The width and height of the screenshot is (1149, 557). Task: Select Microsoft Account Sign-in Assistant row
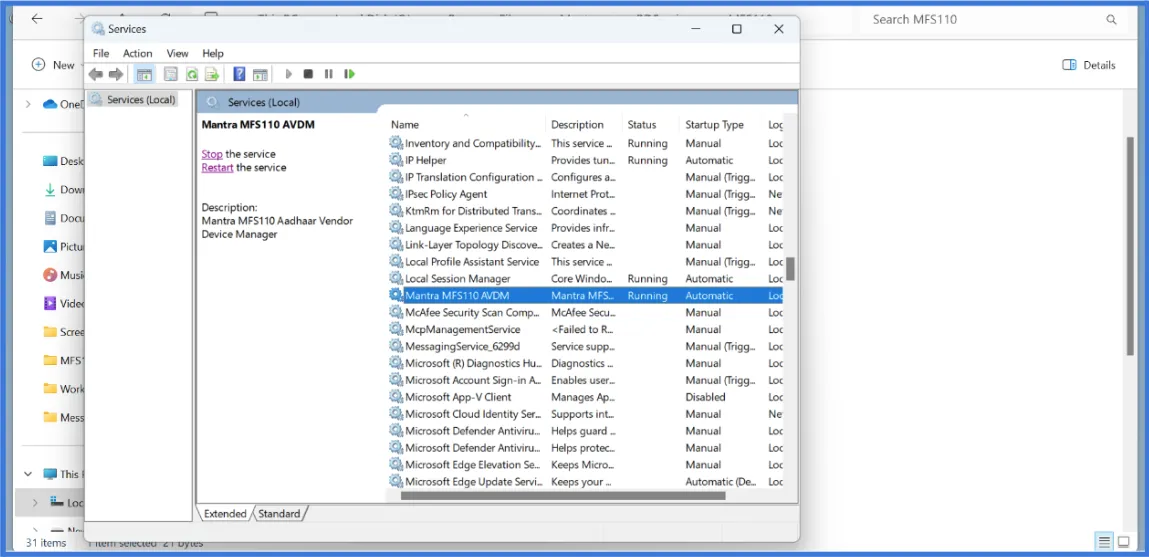(x=585, y=380)
